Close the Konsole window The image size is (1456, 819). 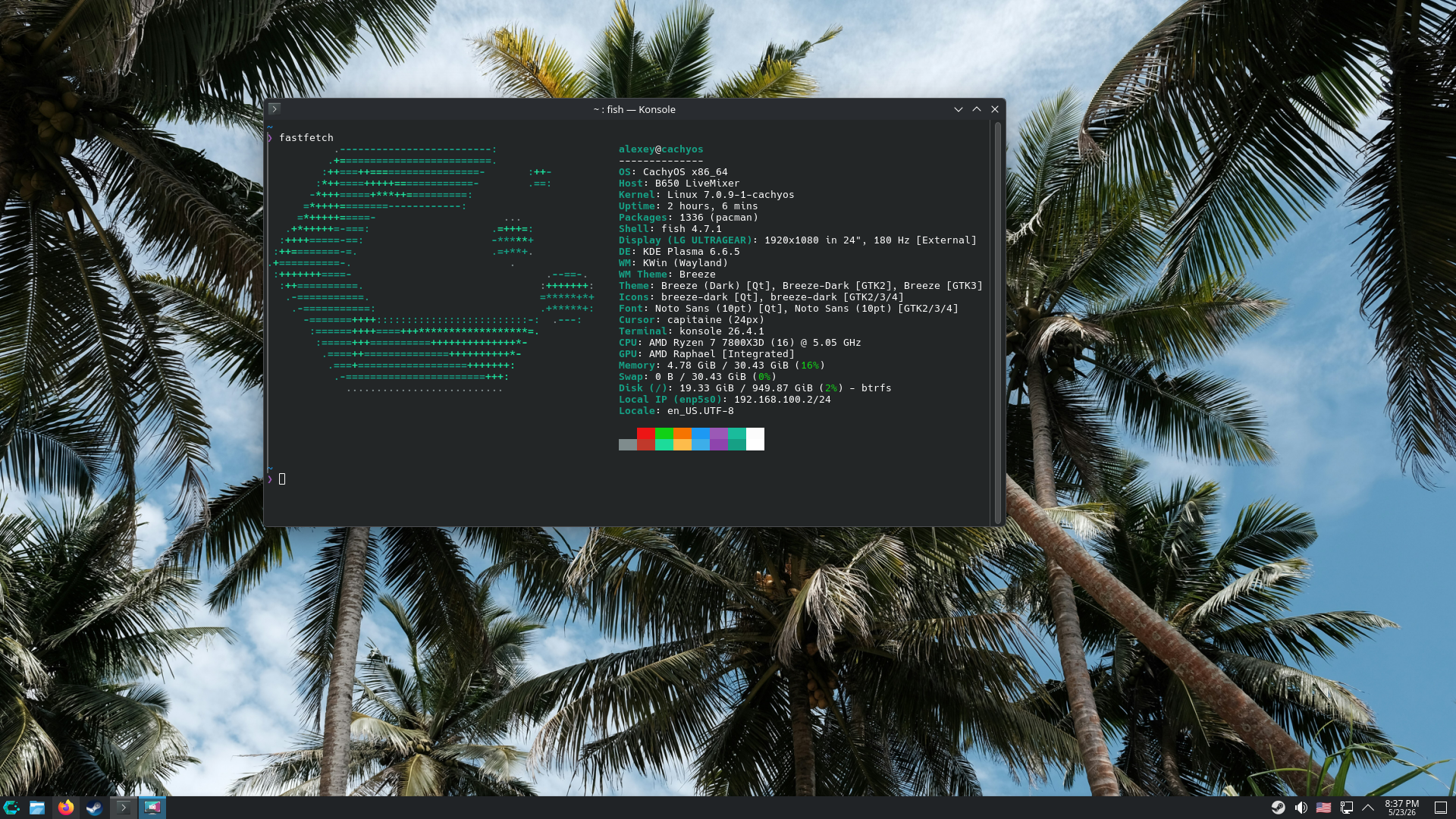[995, 109]
